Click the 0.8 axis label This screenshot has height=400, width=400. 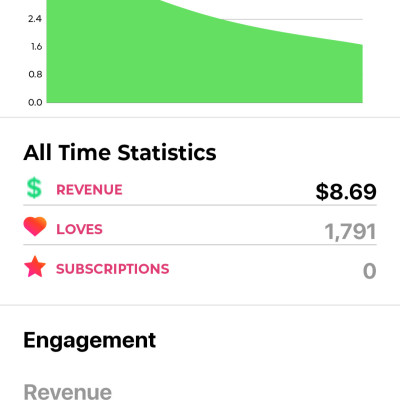pos(35,74)
